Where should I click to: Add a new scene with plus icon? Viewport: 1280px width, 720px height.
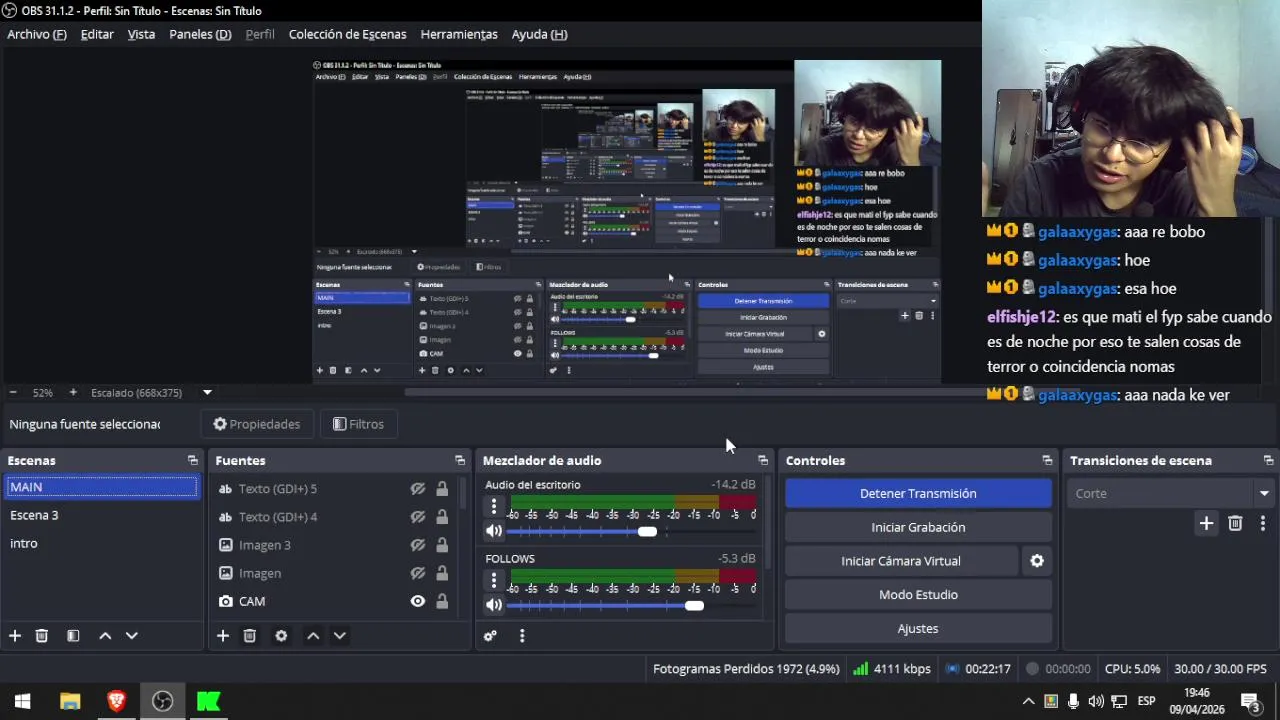15,636
